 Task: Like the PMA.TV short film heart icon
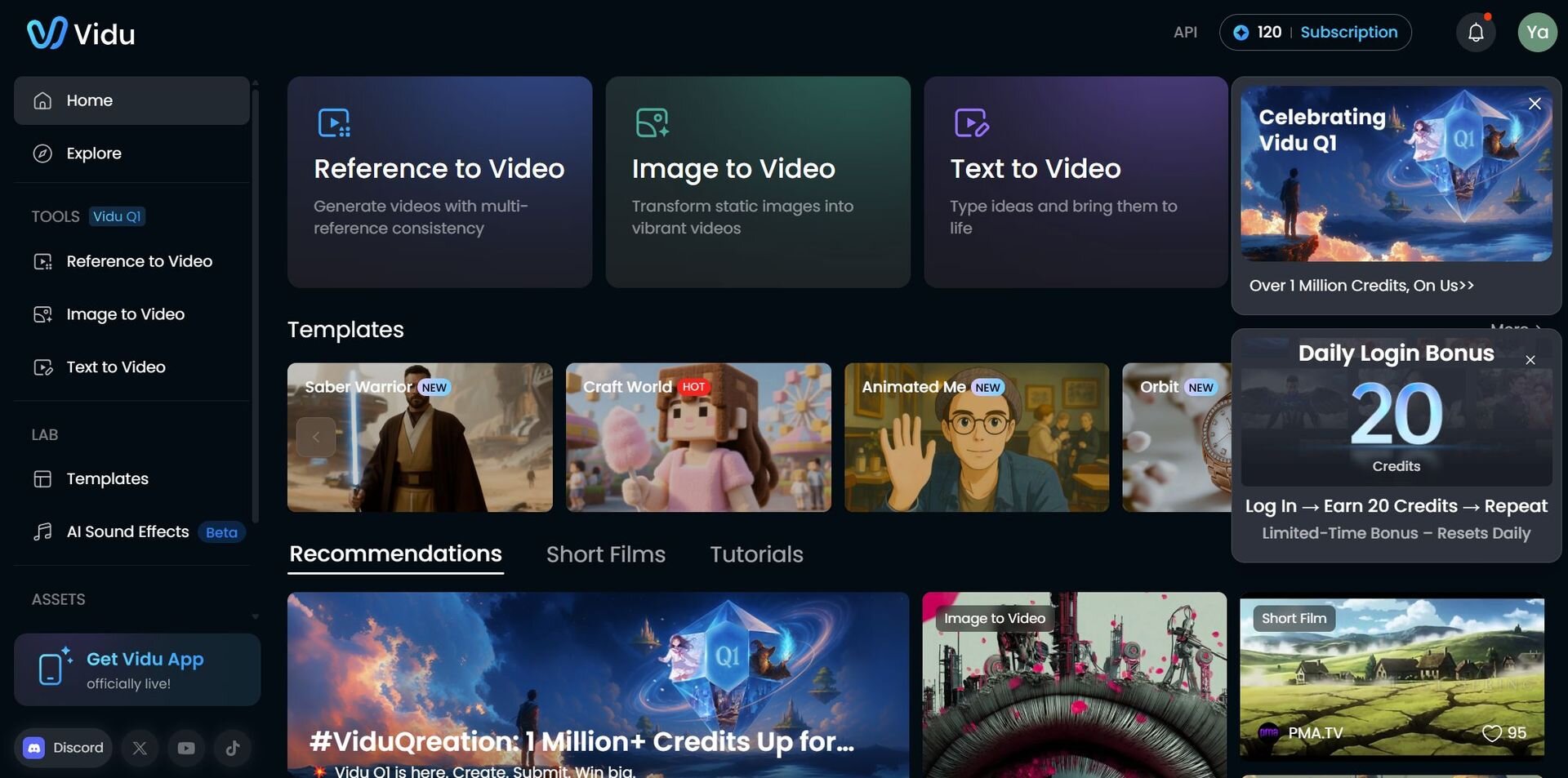click(1492, 733)
